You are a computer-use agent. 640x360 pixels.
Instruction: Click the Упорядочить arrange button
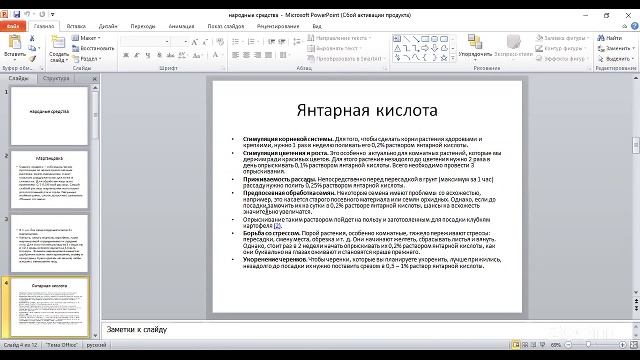[x=475, y=46]
